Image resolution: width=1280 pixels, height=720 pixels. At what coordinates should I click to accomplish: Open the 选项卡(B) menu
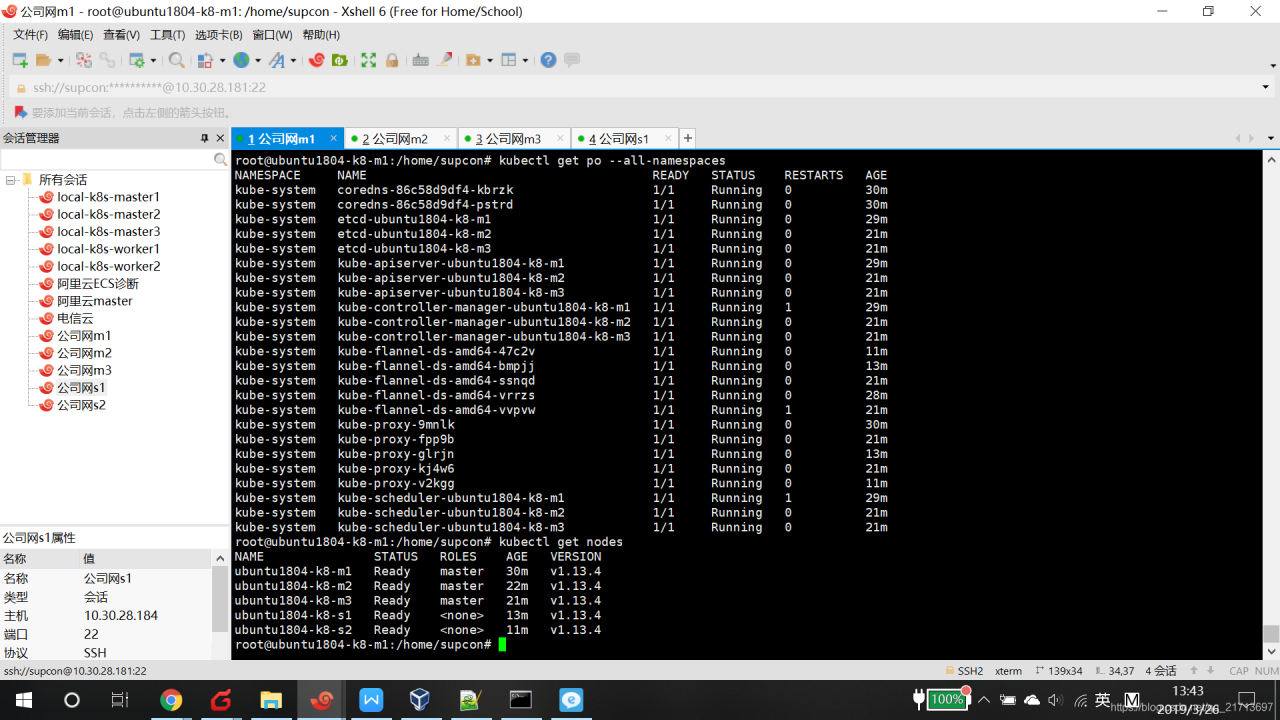tap(218, 35)
